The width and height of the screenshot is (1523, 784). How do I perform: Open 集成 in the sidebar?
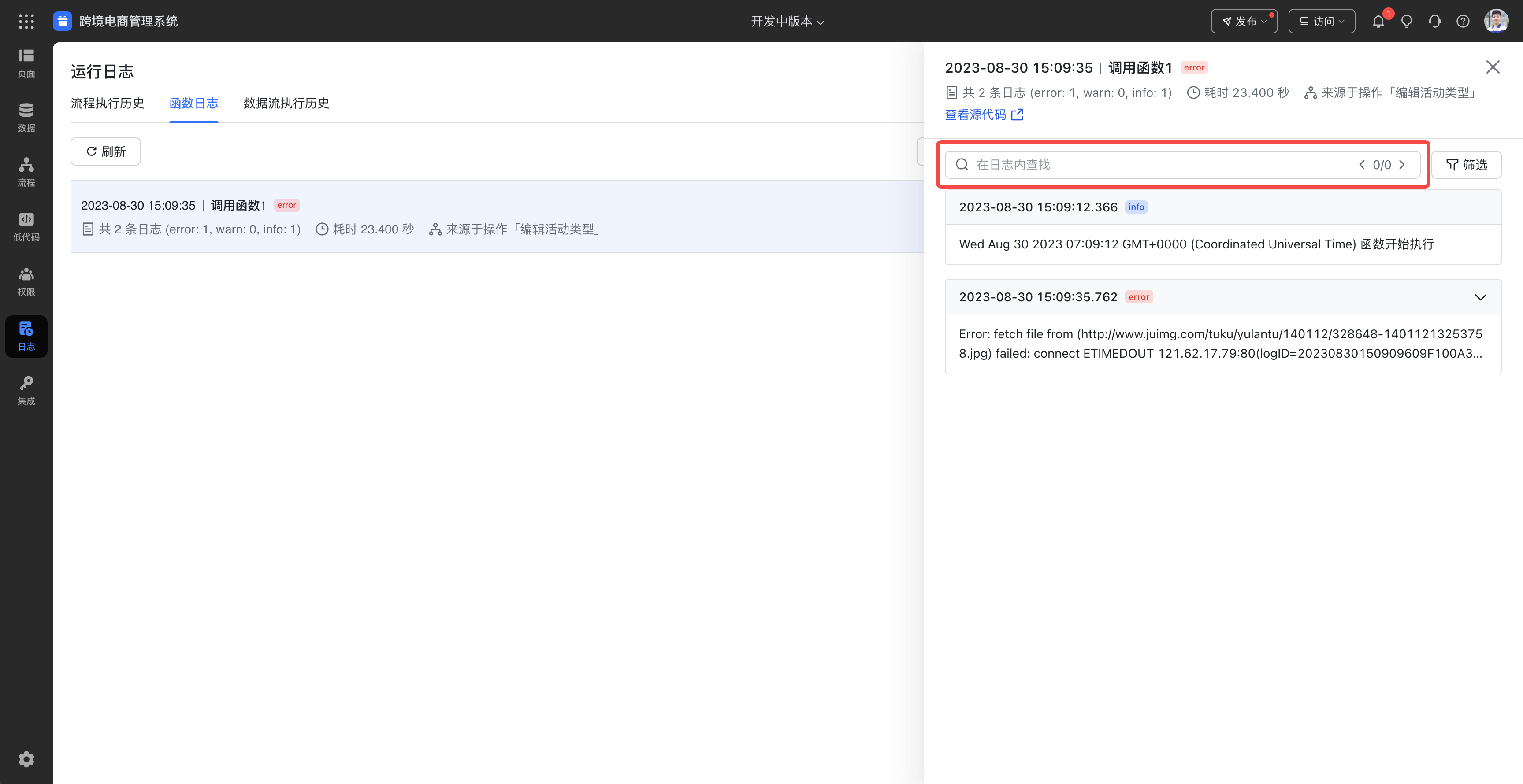26,391
